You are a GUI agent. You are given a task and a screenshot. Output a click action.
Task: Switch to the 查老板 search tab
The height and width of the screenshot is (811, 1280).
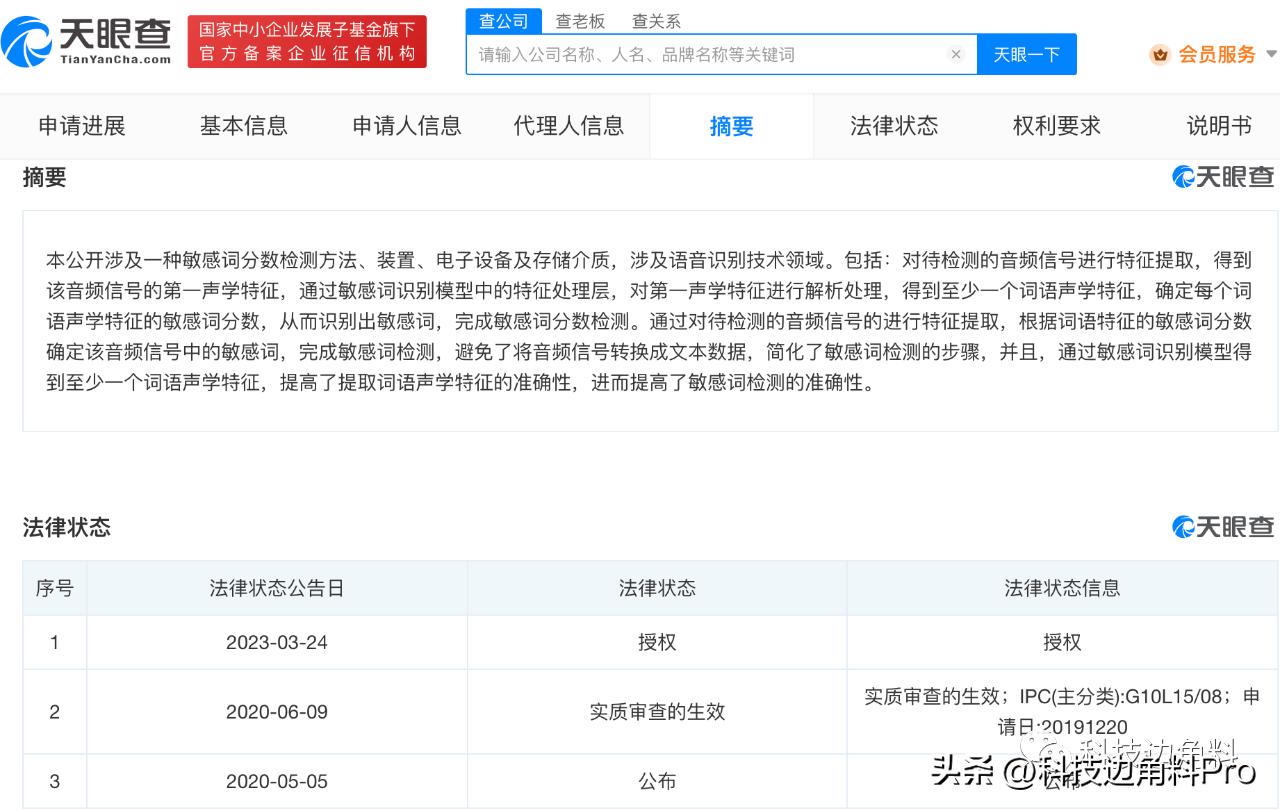(581, 20)
